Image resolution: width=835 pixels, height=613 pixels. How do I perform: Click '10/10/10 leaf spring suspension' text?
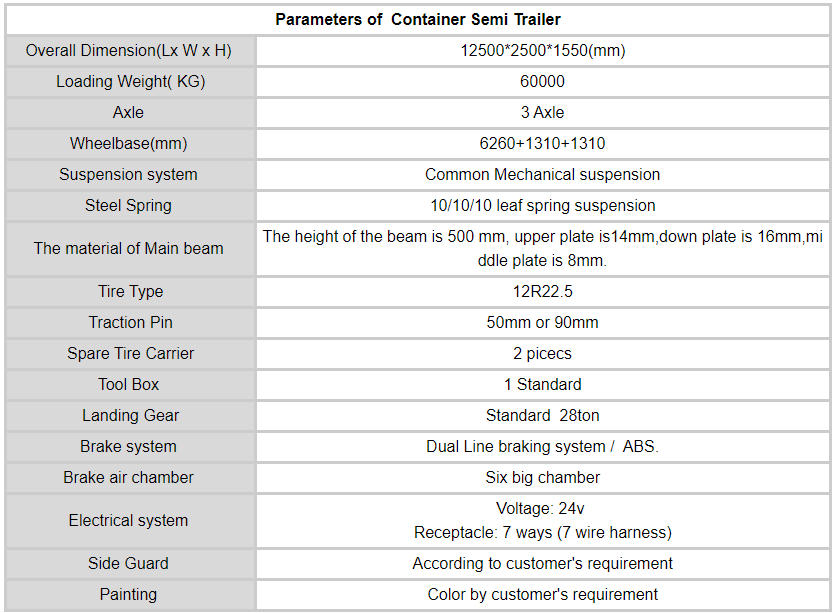pyautogui.click(x=542, y=205)
